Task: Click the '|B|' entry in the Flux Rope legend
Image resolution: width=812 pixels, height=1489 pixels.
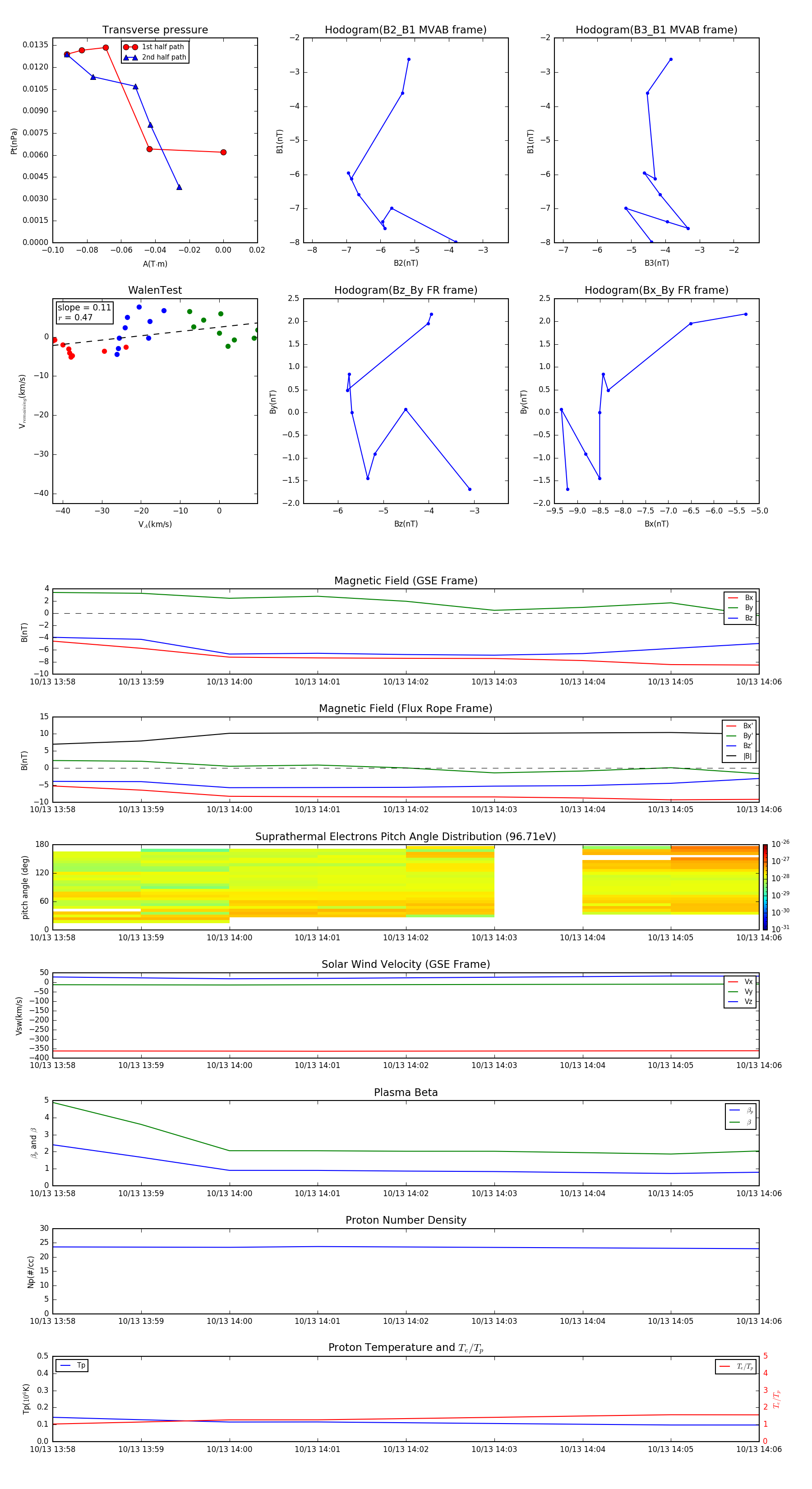Action: tap(739, 756)
